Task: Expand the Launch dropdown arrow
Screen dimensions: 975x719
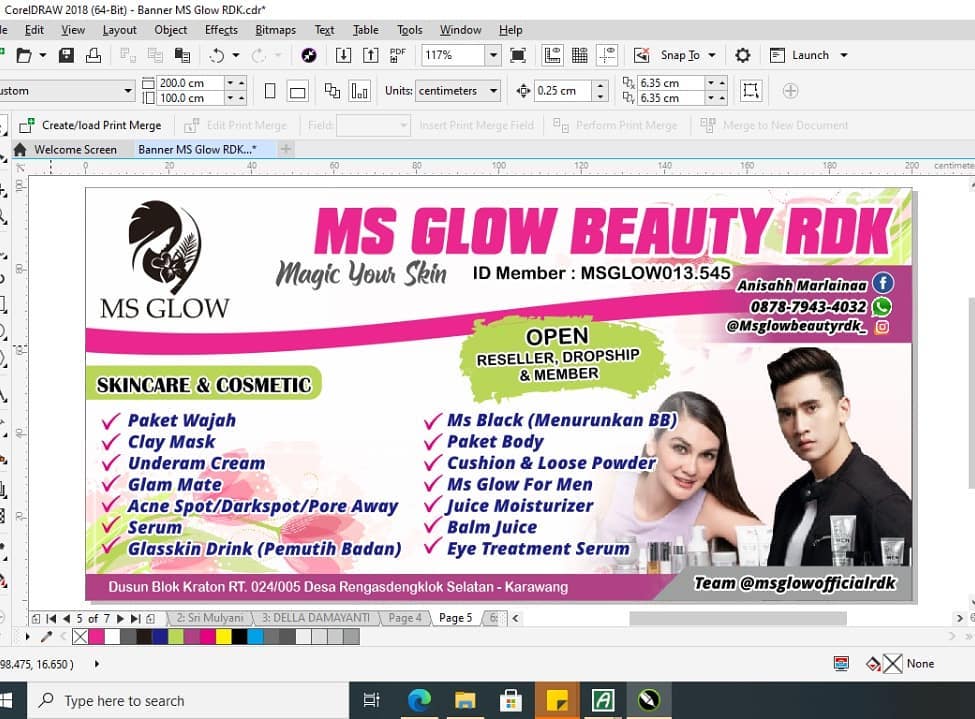Action: click(844, 55)
